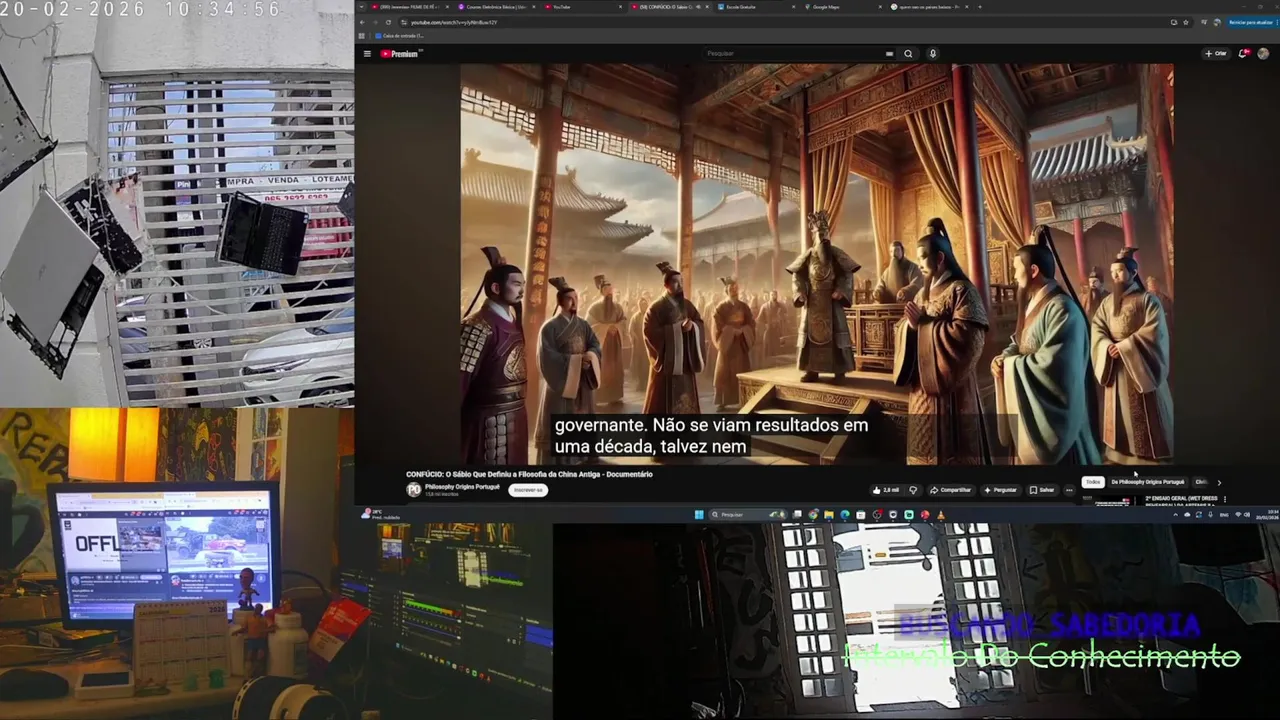Screen dimensions: 1280x720
Task: Click the magnifier search button on YouTube
Action: point(908,54)
